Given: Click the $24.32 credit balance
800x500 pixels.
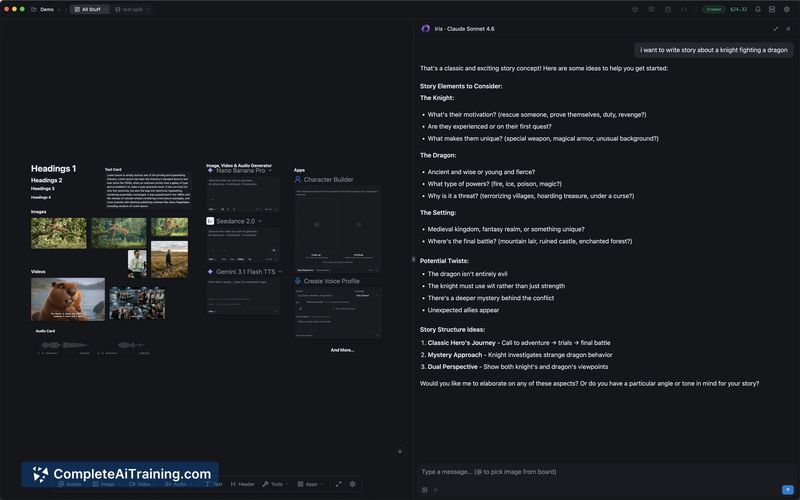Looking at the screenshot, I should 738,9.
